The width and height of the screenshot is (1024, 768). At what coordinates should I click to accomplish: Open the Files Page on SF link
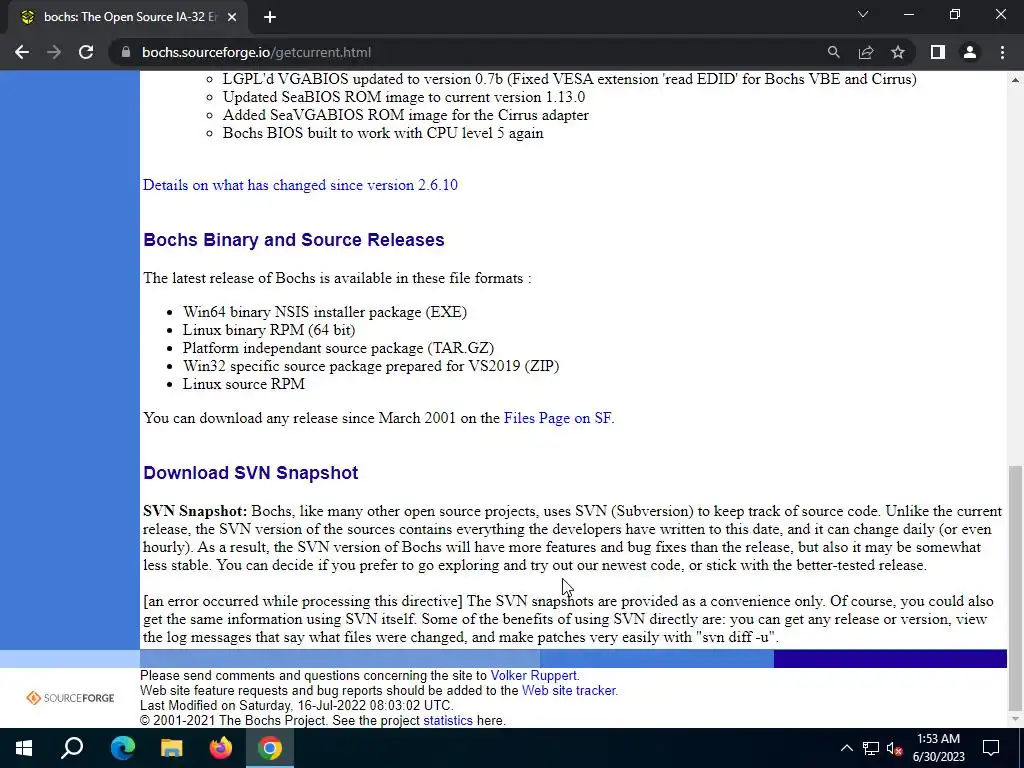click(559, 418)
